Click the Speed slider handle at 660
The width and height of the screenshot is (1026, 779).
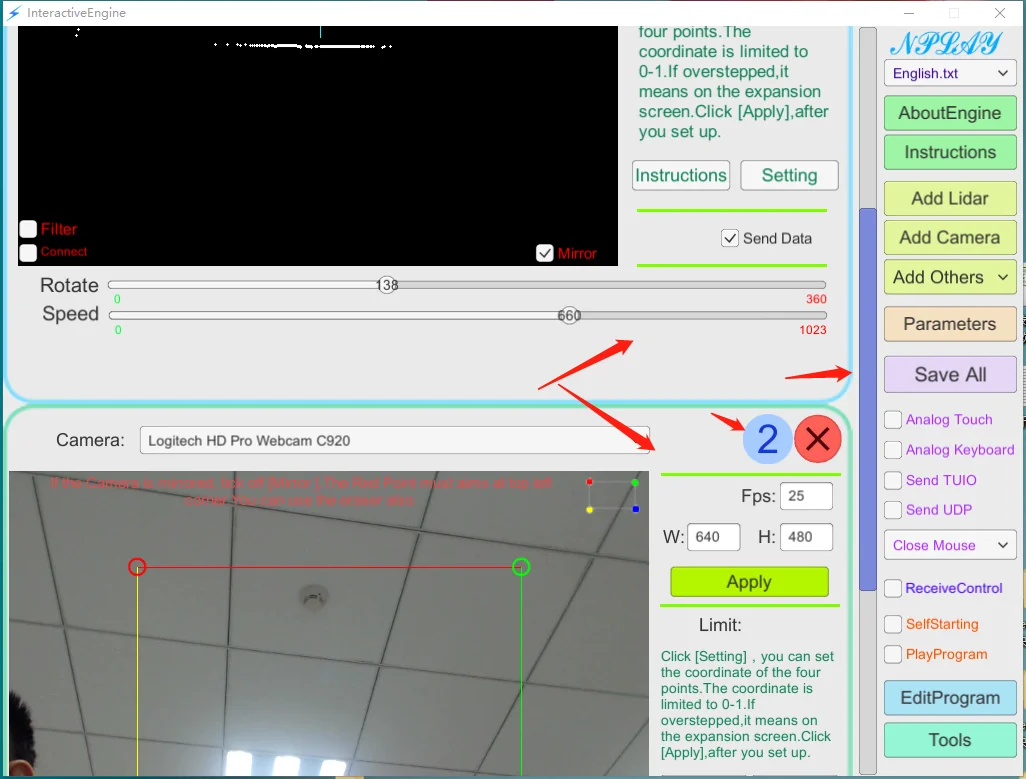[x=569, y=315]
